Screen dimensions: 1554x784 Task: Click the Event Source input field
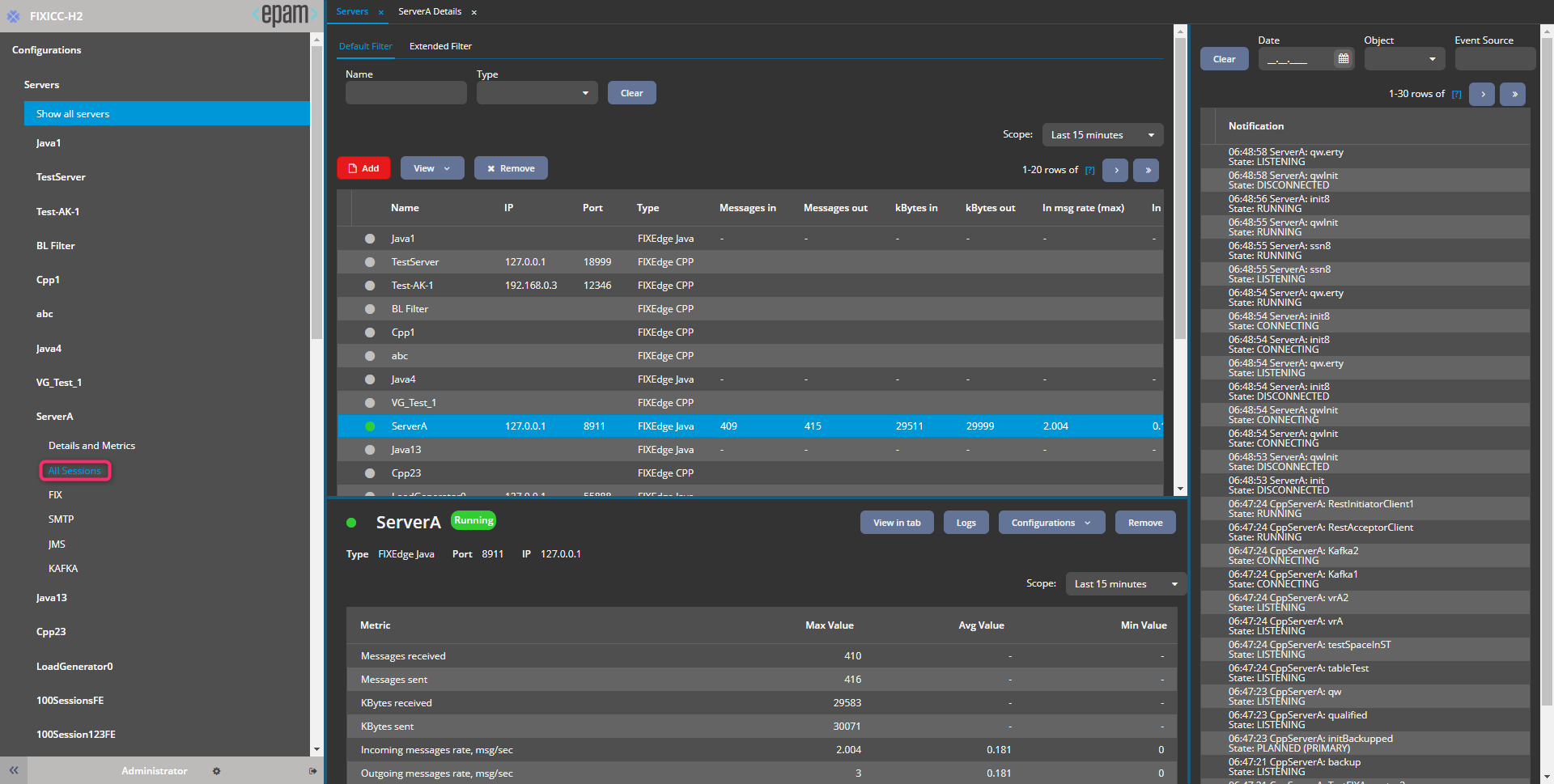tap(1495, 59)
